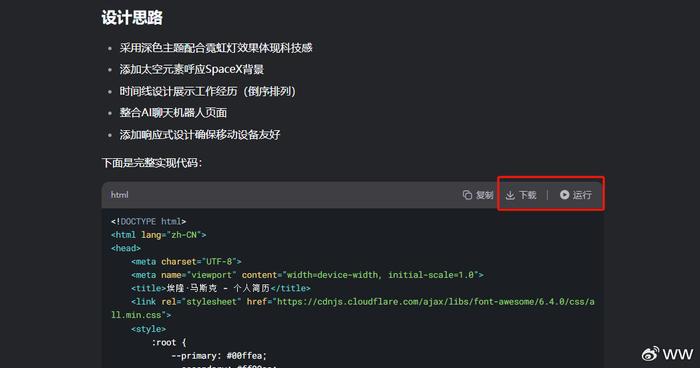Click the text 下面是完整实现代码

152,163
